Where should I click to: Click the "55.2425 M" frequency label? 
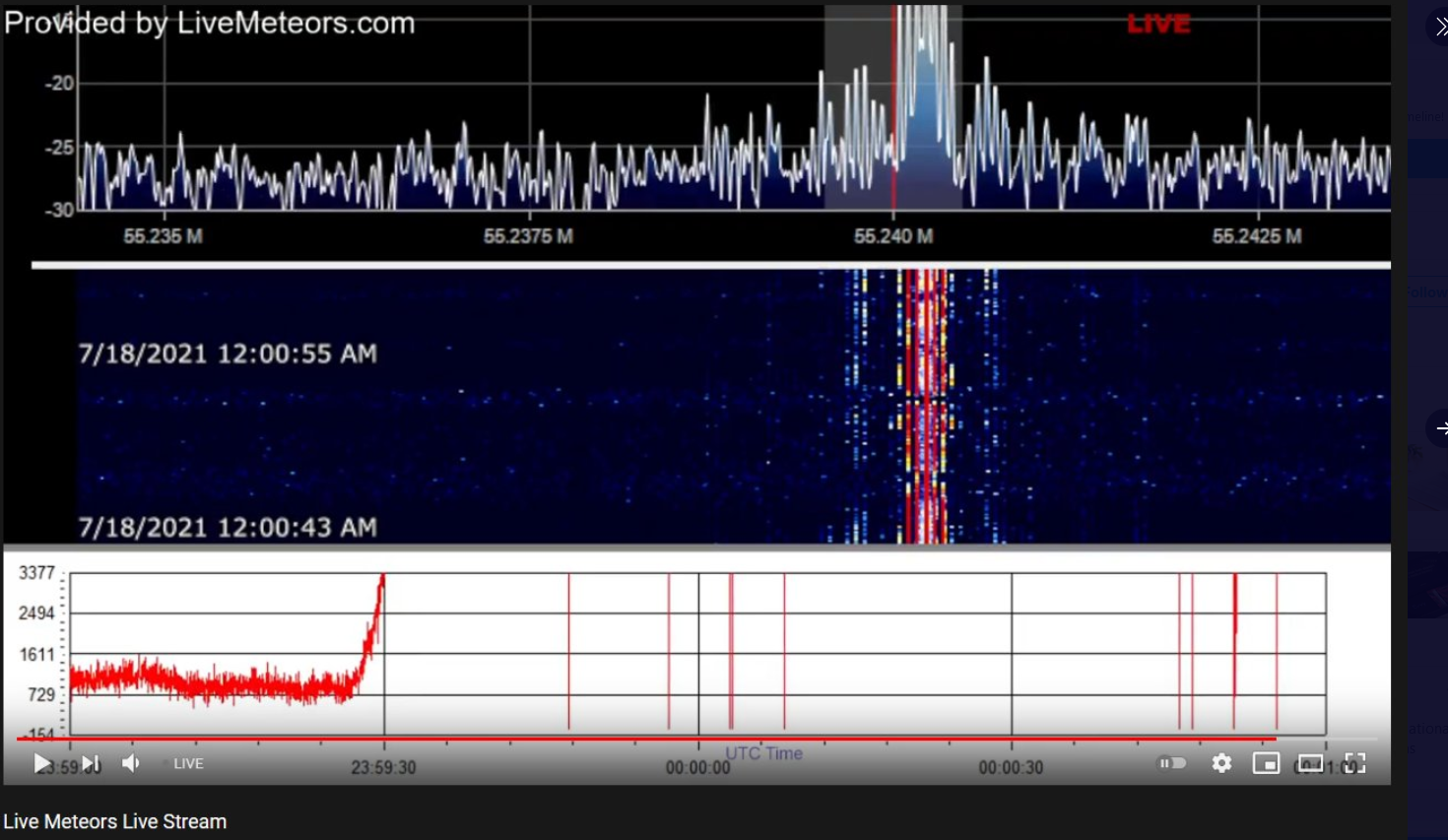[x=1256, y=236]
